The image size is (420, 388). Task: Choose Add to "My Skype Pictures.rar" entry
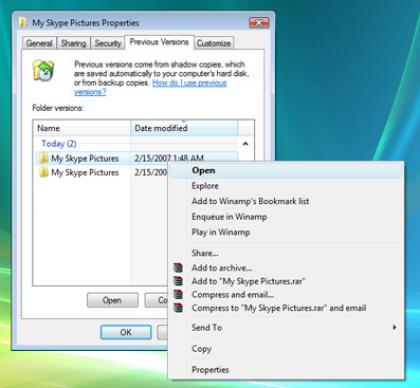[x=286, y=281]
